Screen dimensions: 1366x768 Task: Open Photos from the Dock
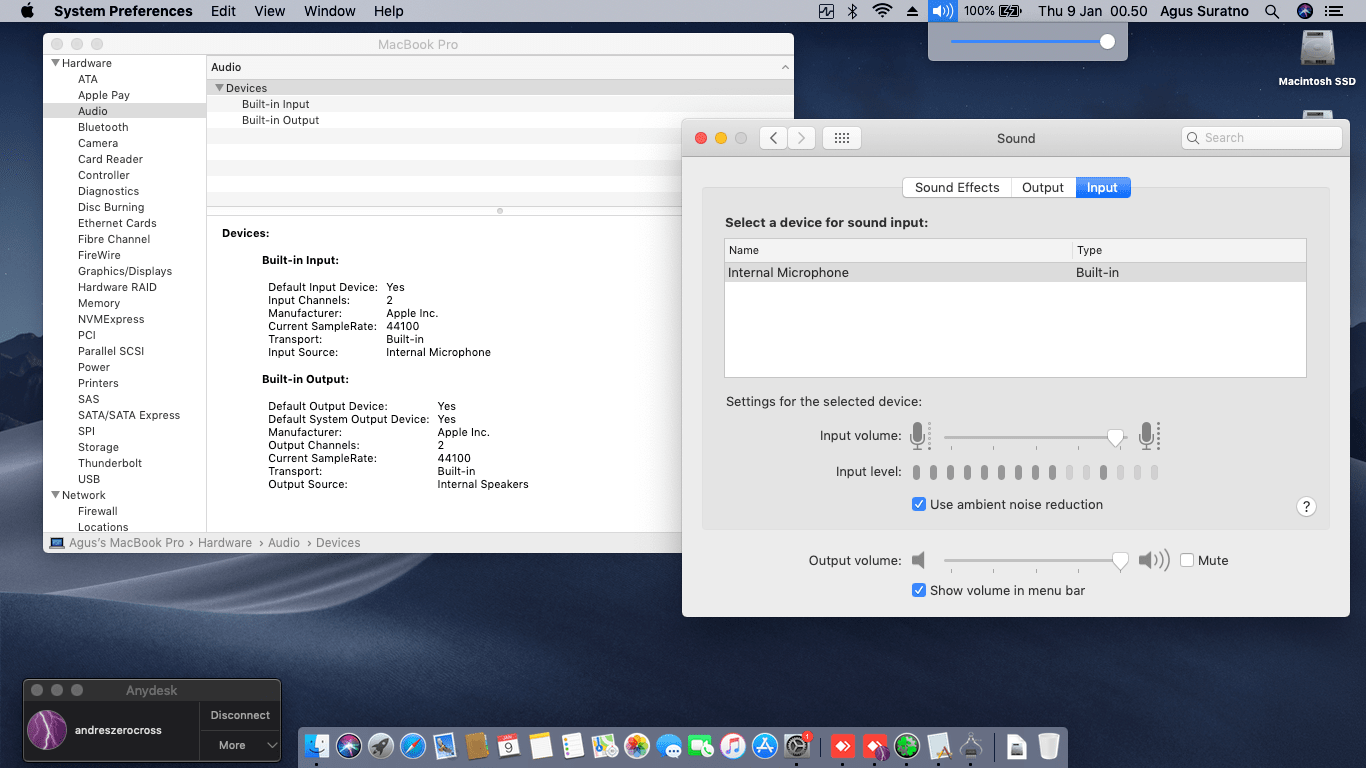(x=637, y=746)
